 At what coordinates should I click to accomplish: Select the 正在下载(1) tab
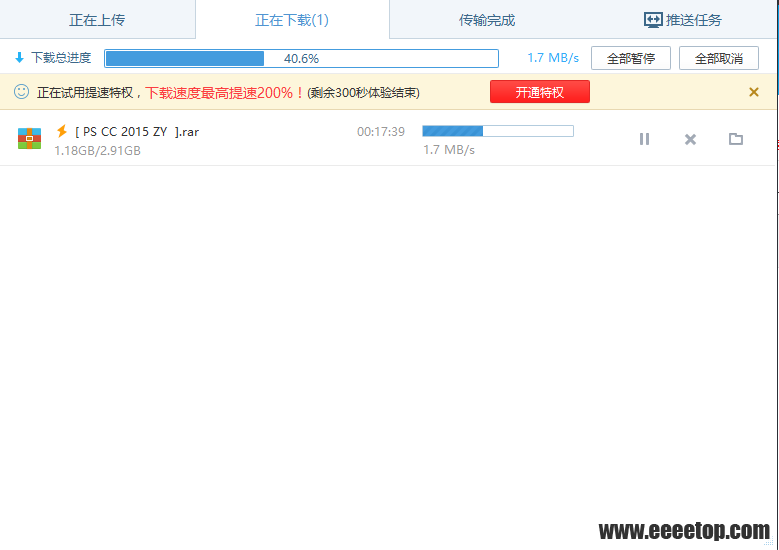(x=292, y=19)
